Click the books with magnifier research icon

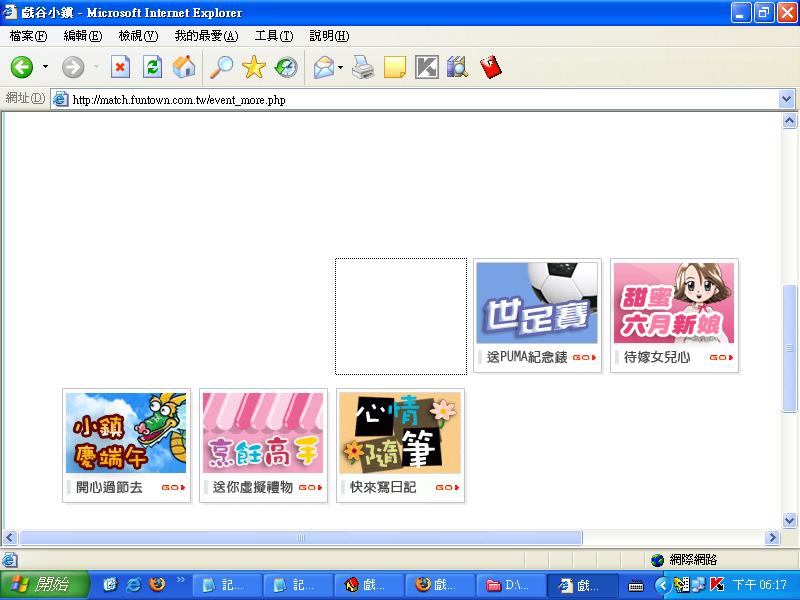pyautogui.click(x=457, y=67)
